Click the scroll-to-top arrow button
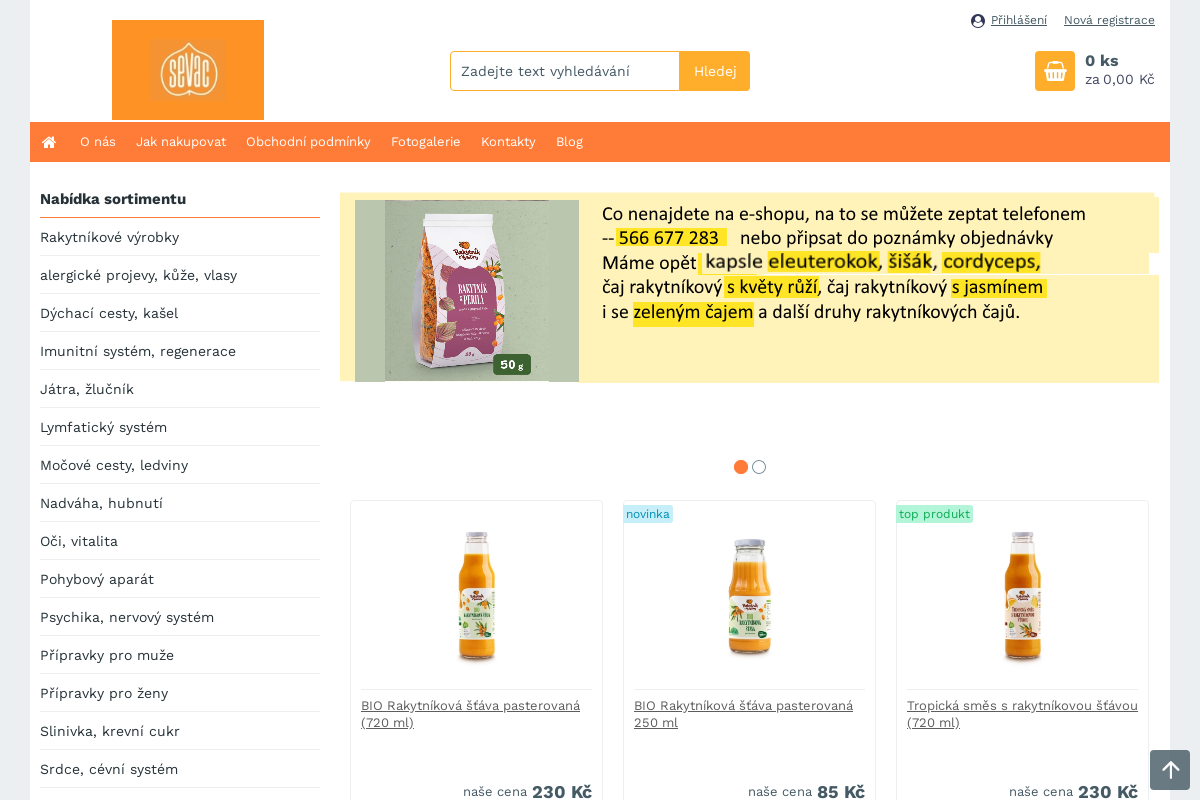Viewport: 1200px width, 800px height. click(1170, 770)
